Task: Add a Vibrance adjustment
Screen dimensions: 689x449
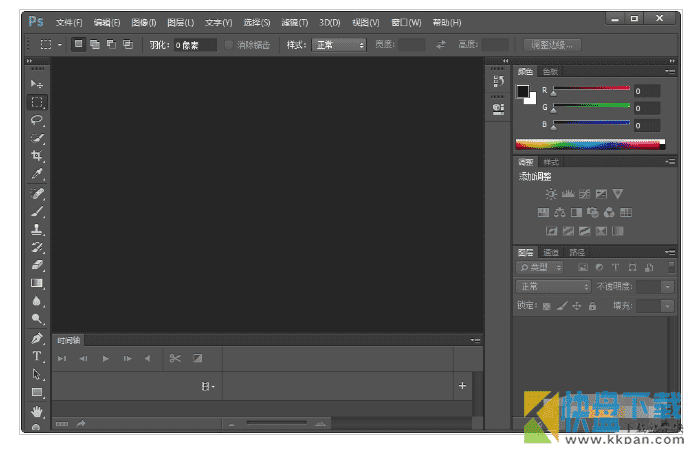Action: pos(618,194)
